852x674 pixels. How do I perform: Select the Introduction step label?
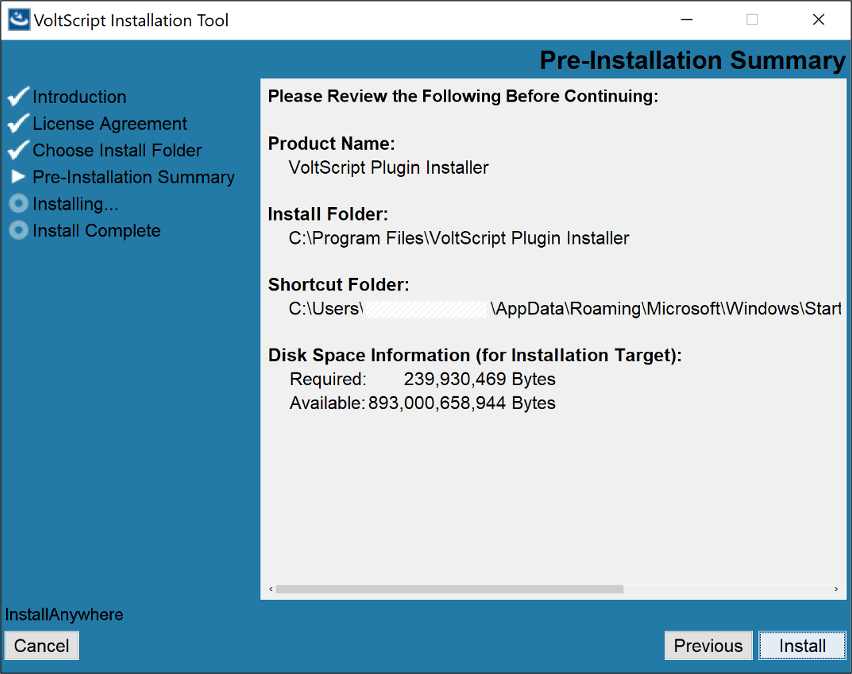pos(79,97)
